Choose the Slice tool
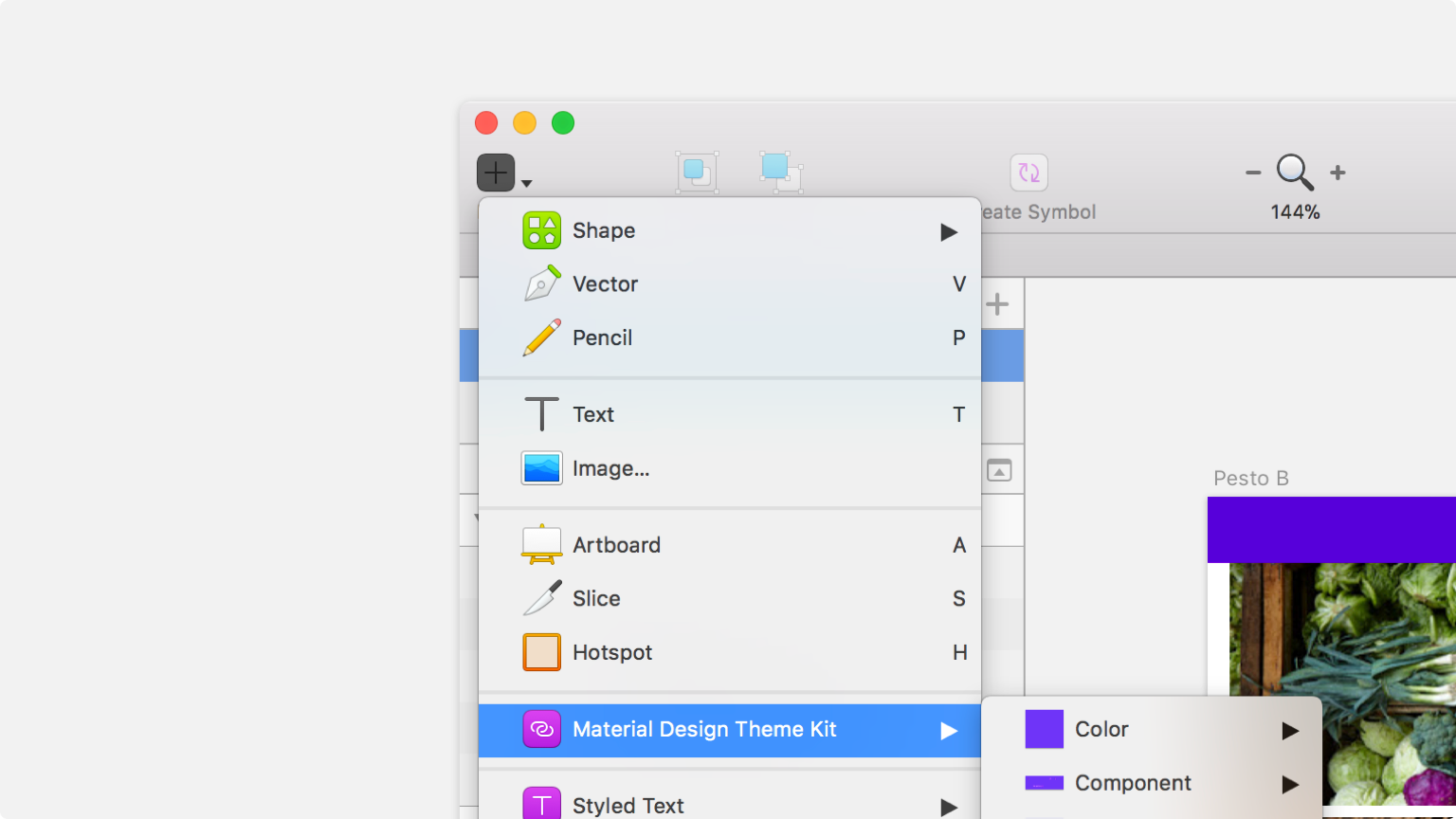1456x819 pixels. tap(595, 598)
